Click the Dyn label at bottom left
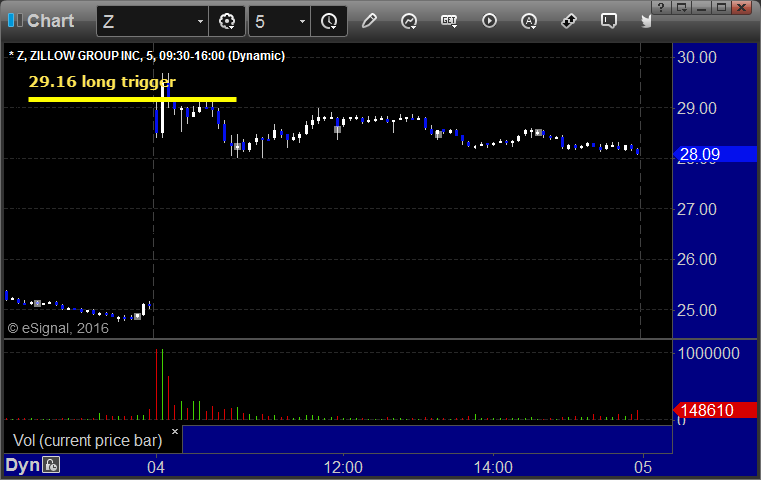 pyautogui.click(x=22, y=465)
